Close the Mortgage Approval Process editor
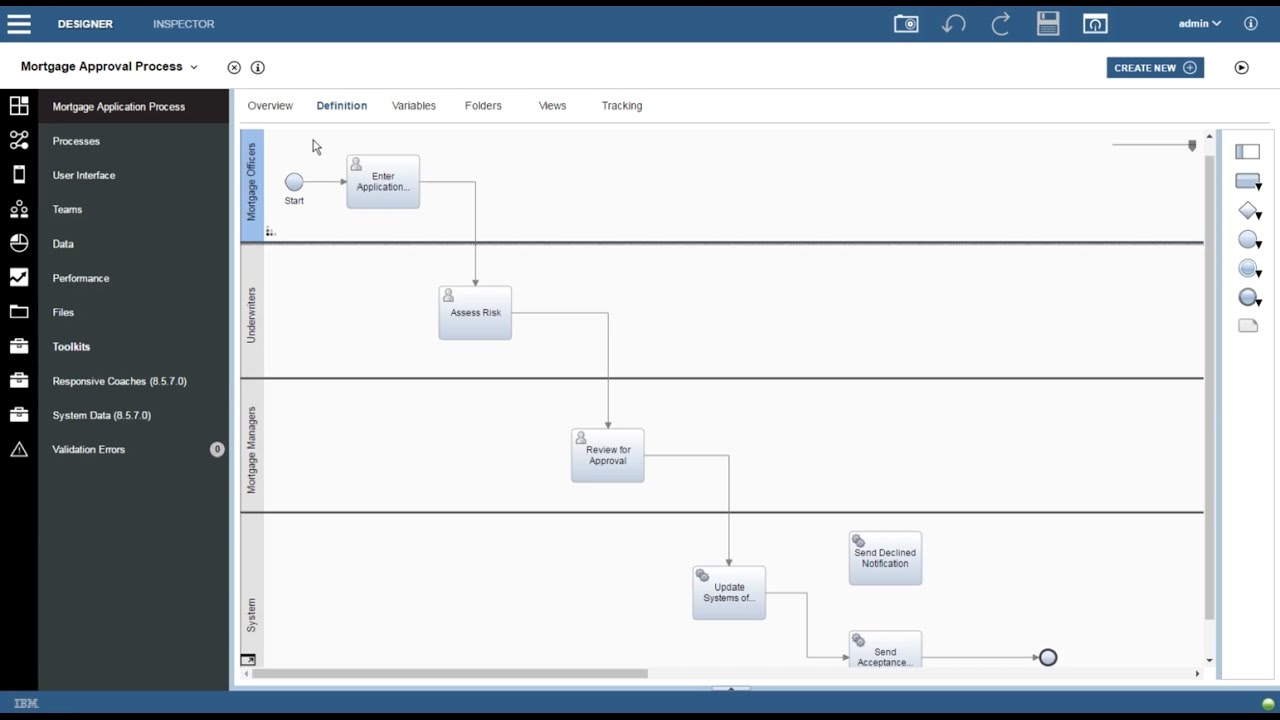Screen dimensions: 1280x720 (234, 67)
